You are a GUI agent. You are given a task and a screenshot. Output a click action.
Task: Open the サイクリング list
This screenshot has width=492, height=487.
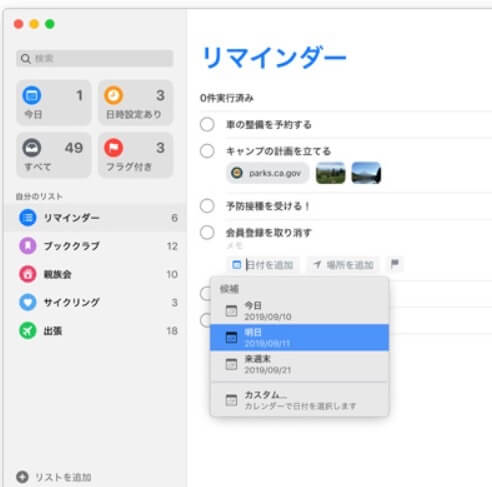[96, 302]
